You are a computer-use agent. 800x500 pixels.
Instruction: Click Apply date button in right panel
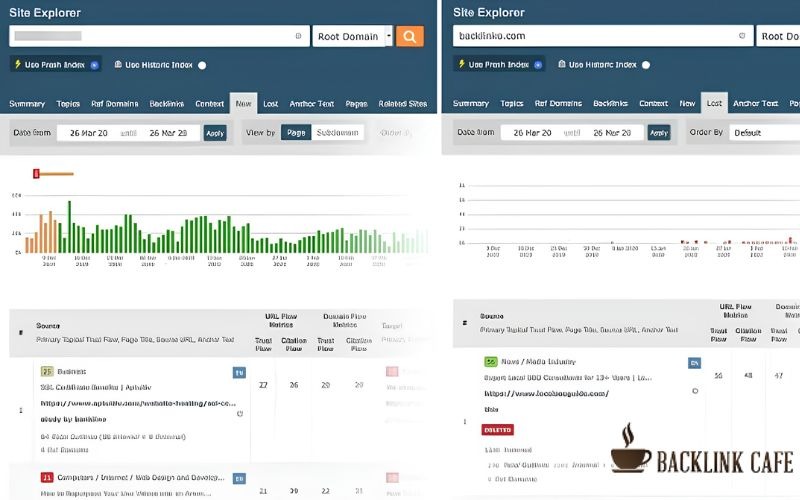[x=659, y=133]
